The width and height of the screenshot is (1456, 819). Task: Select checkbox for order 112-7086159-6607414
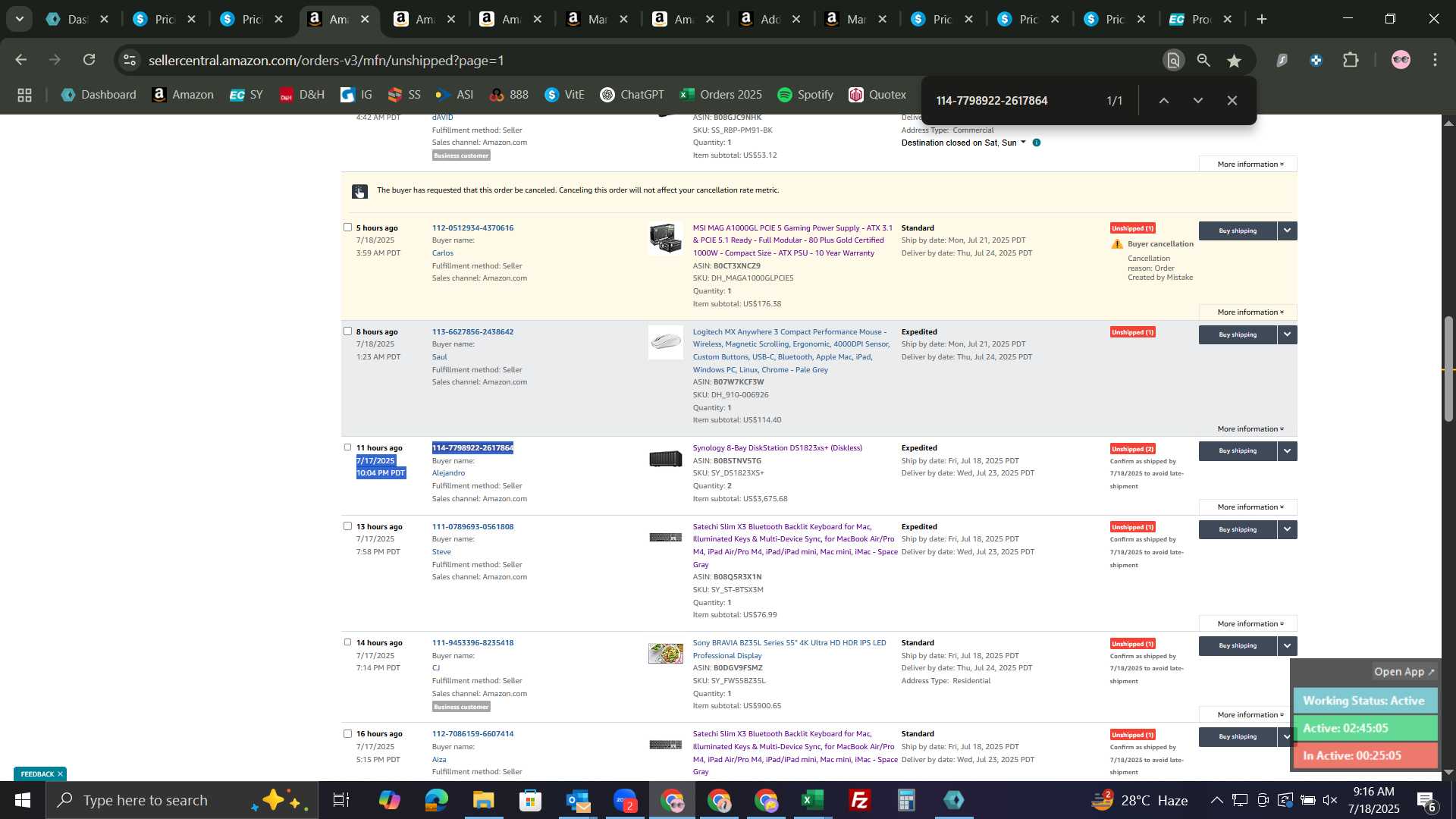[347, 733]
